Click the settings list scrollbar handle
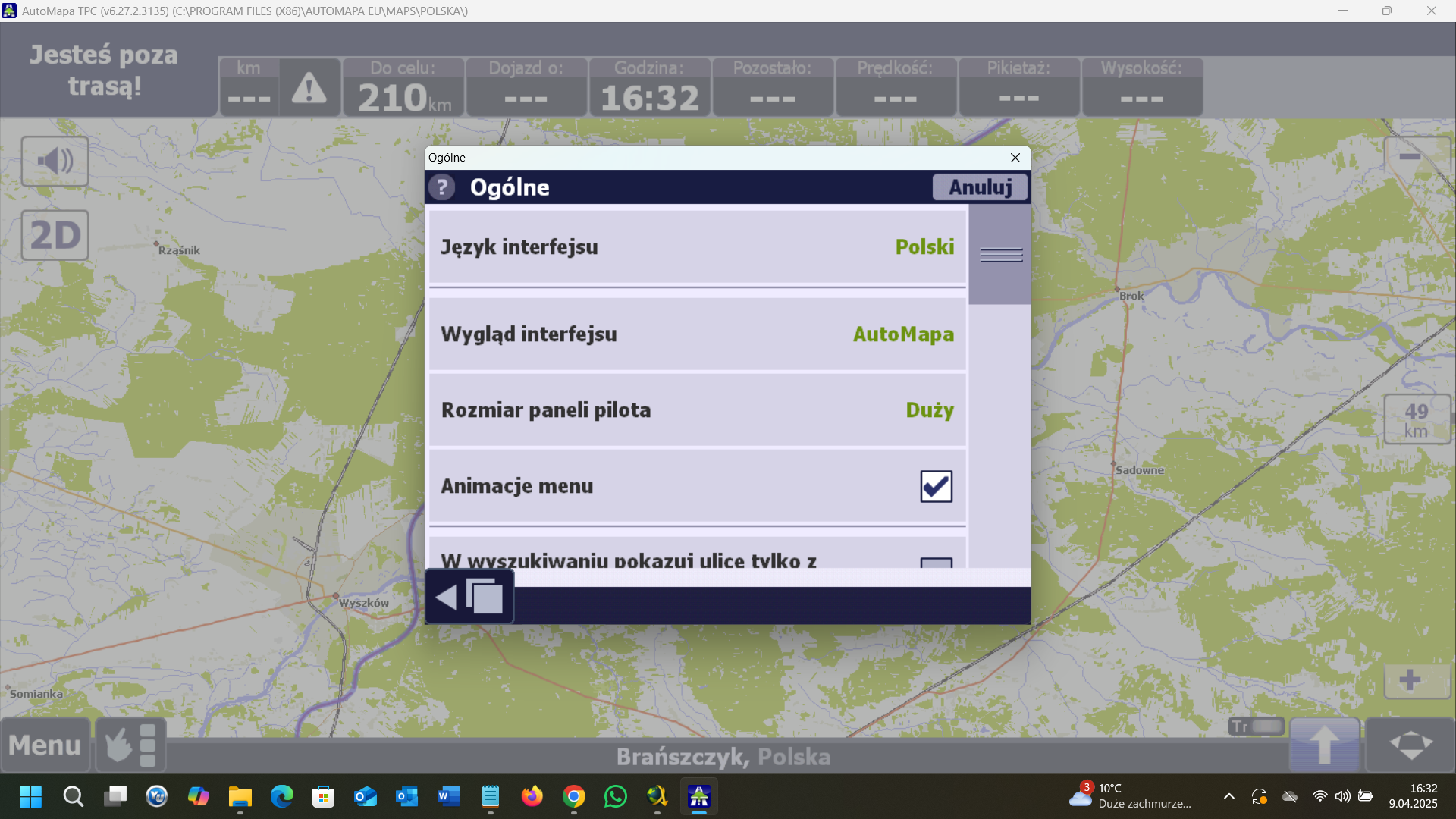The image size is (1456, 819). (1000, 255)
